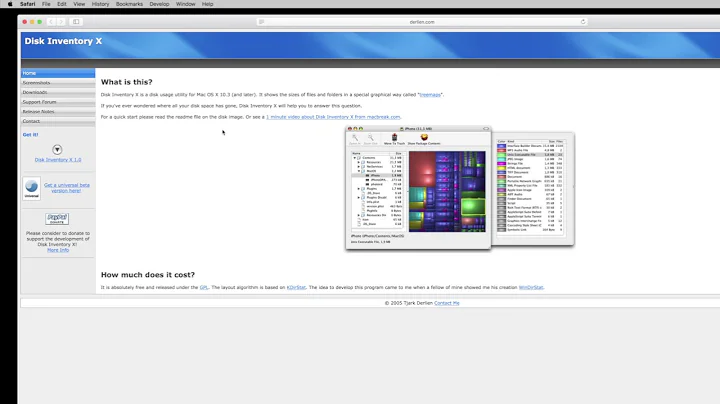
Task: Open the GPL link
Action: pos(204,287)
